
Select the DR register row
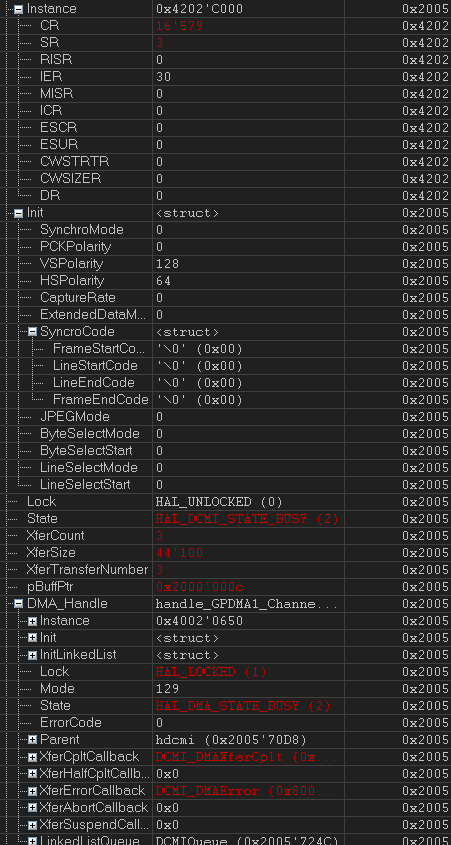tap(225, 196)
